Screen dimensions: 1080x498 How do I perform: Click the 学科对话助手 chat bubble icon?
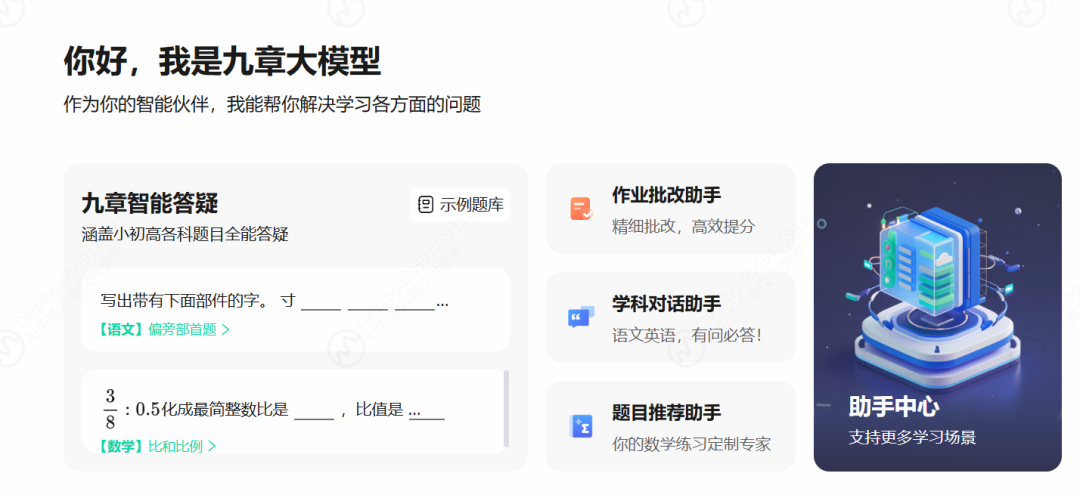point(581,317)
